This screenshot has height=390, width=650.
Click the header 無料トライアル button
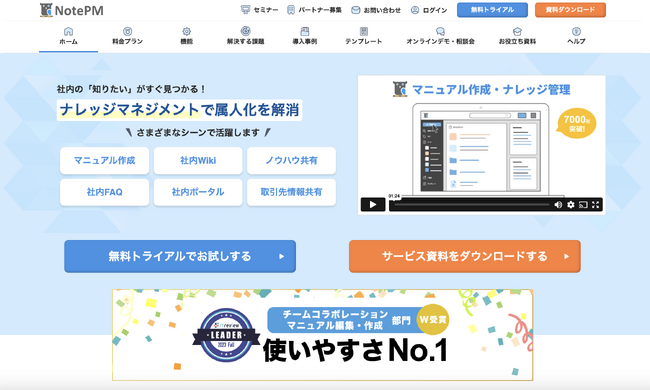click(x=492, y=10)
